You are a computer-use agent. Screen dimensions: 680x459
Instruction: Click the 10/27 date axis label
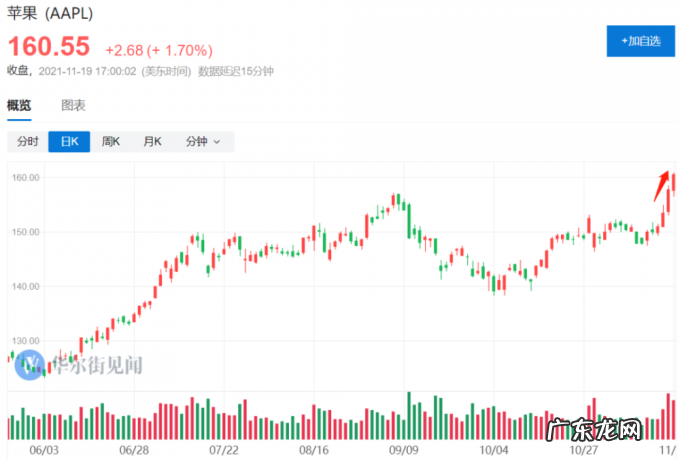coord(584,451)
